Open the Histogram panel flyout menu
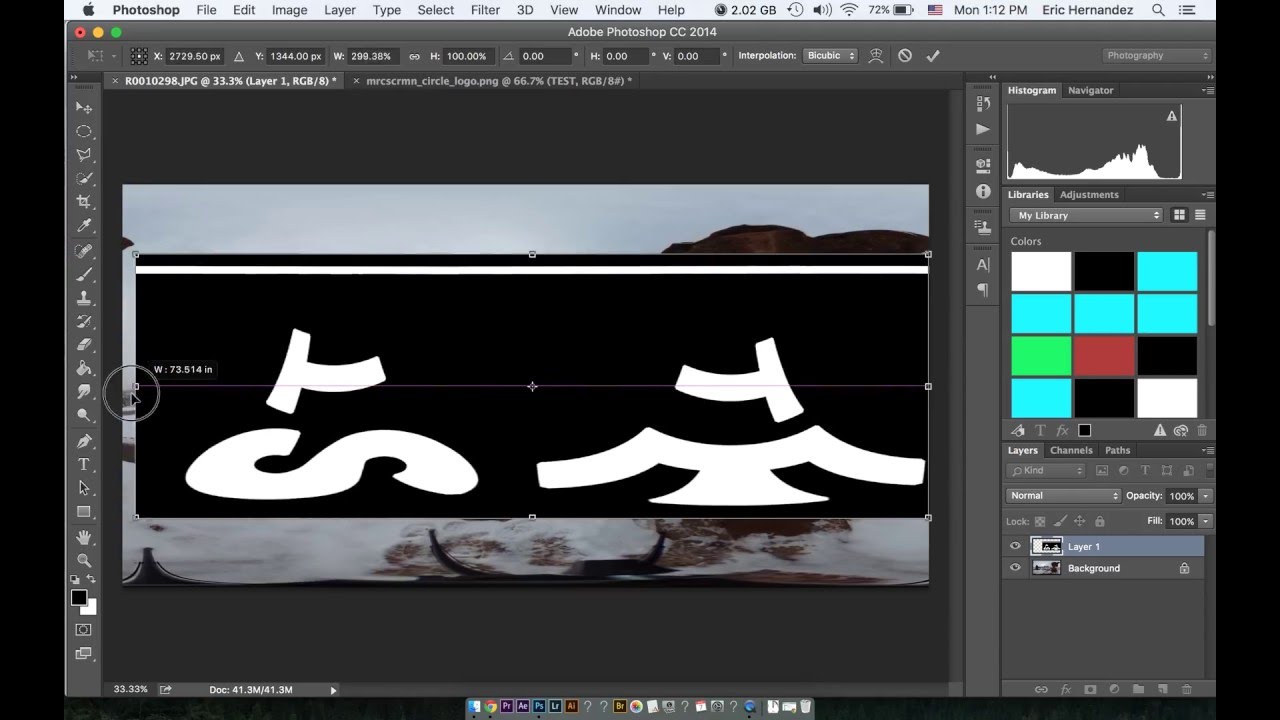 (x=1206, y=90)
